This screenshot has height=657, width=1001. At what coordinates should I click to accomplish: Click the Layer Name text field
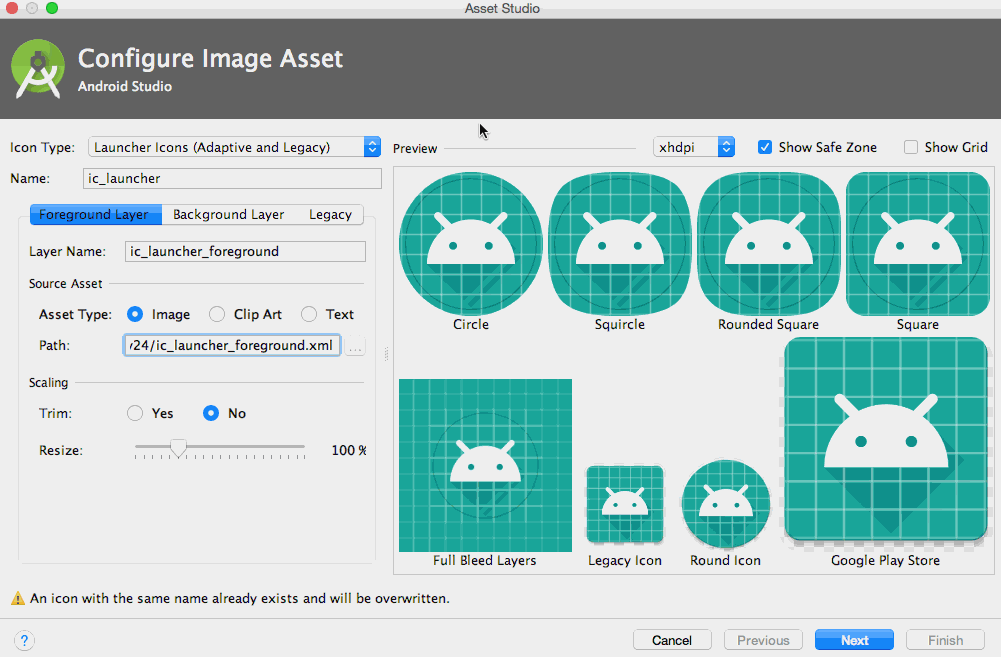(x=245, y=251)
